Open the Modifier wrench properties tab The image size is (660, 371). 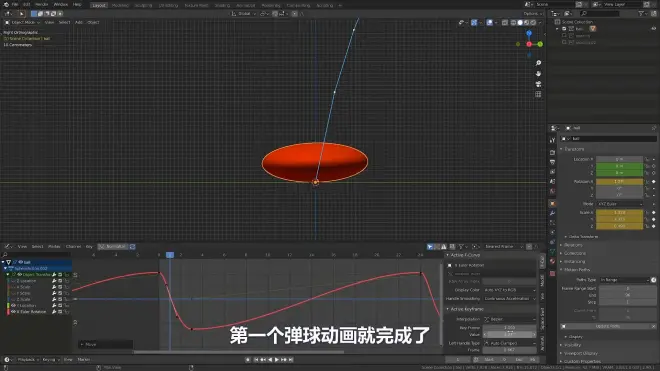552,214
